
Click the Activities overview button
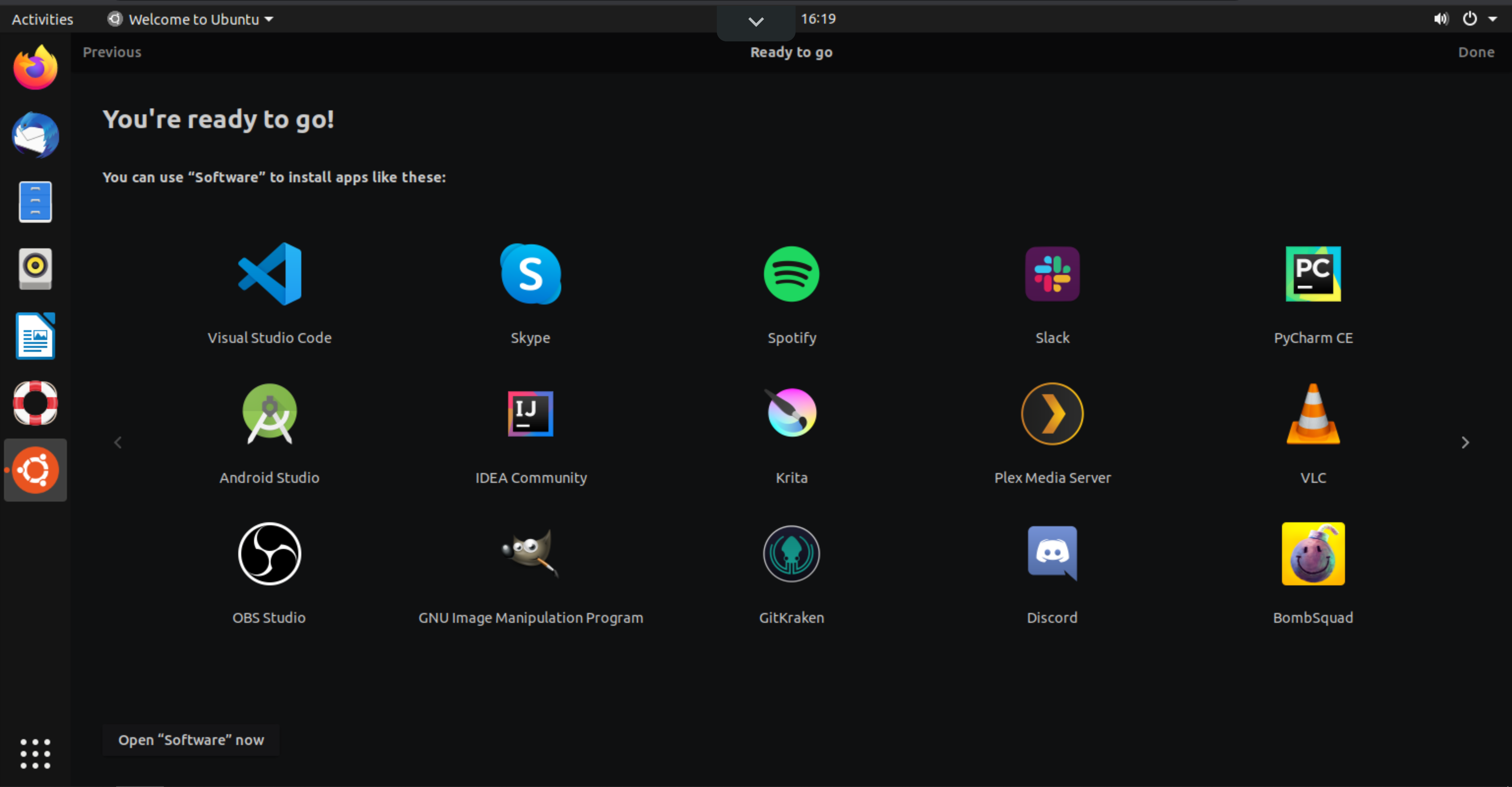tap(42, 19)
